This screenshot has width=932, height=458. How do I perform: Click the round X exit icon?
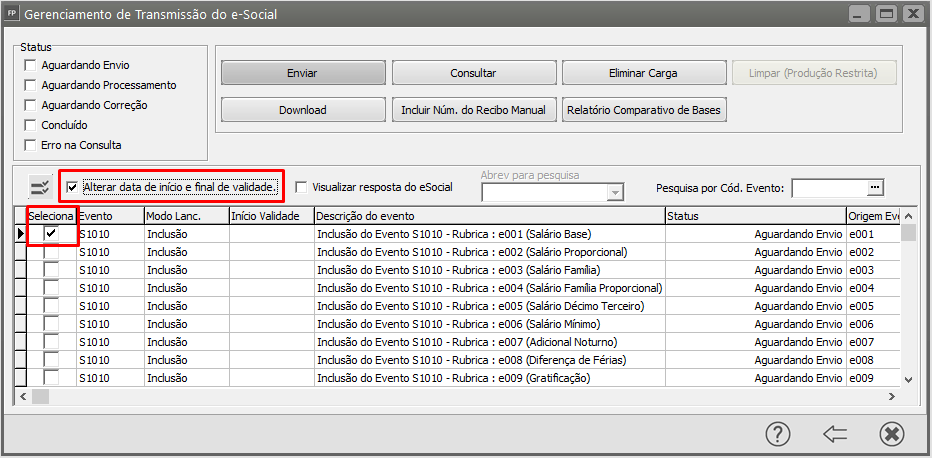click(x=892, y=434)
